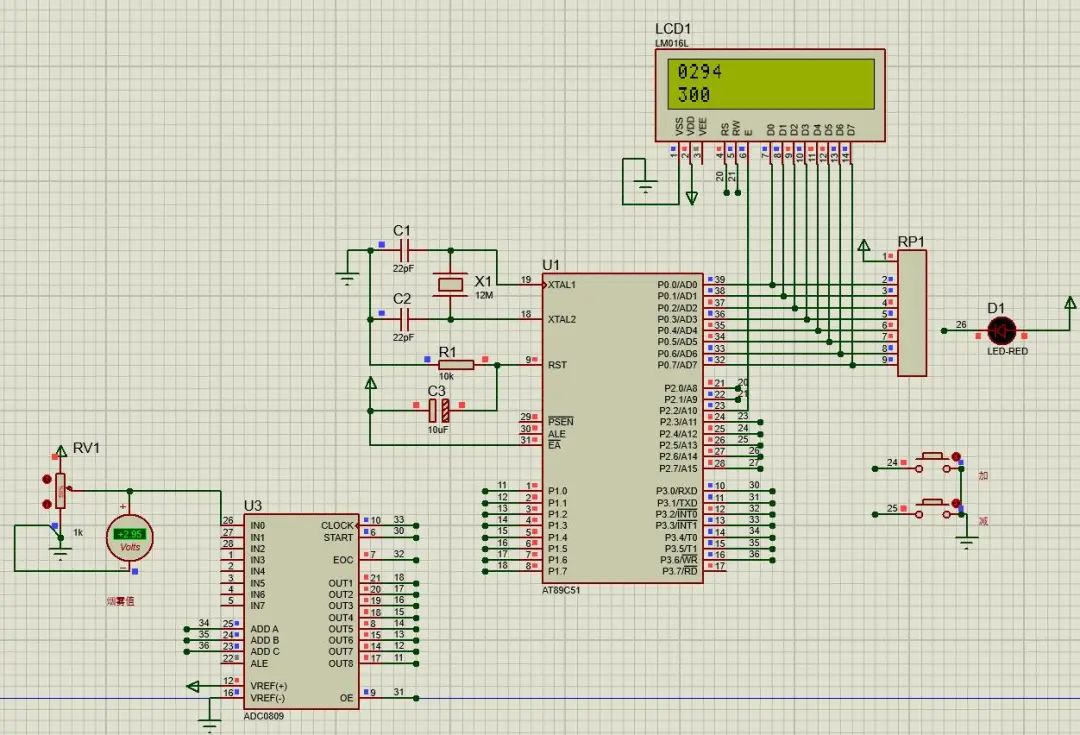Toggle the red actuator on the 减 button

tap(956, 503)
